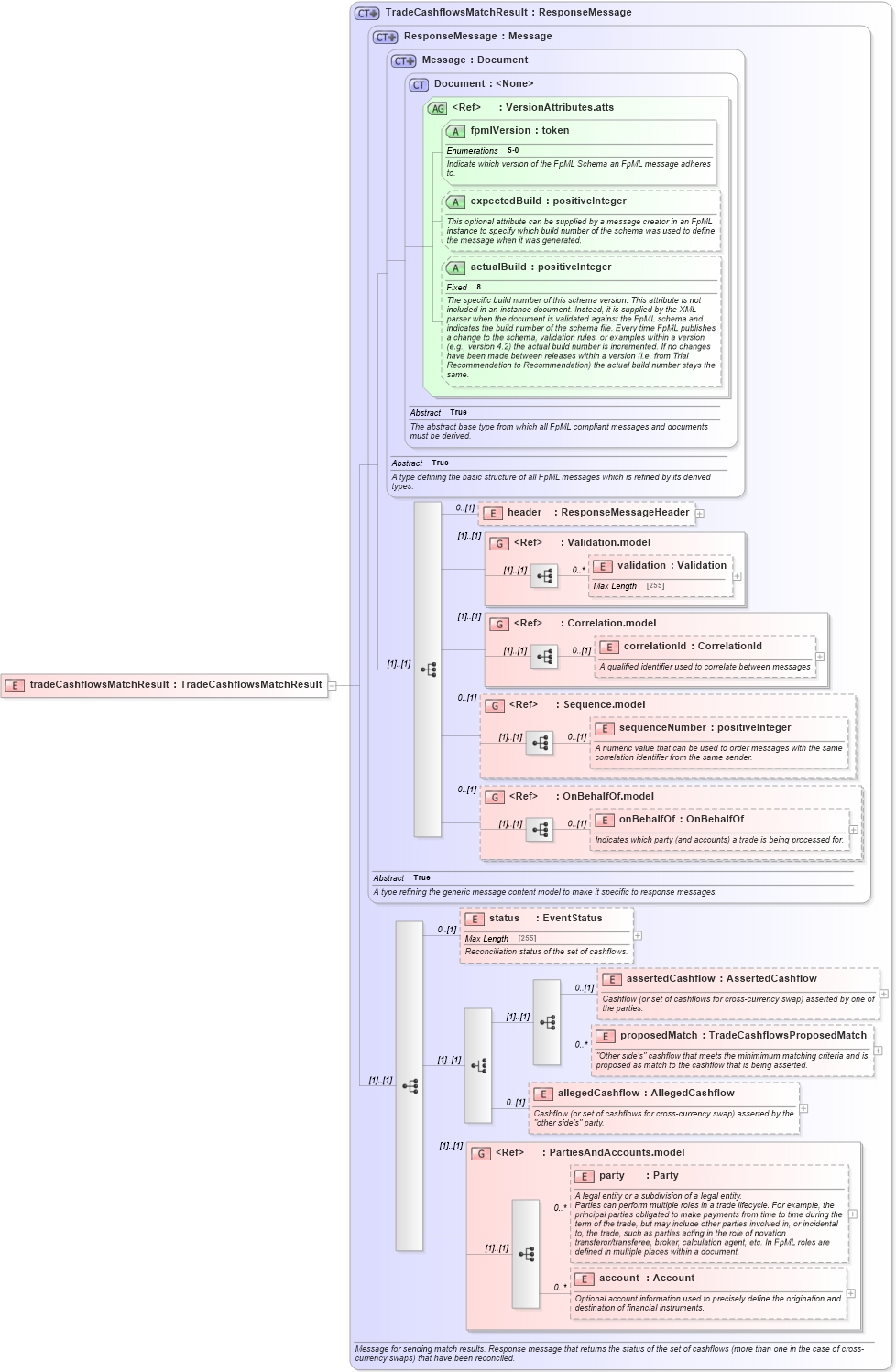
Task: Expand the header : ResponseMessageHeader element
Action: pyautogui.click(x=700, y=514)
